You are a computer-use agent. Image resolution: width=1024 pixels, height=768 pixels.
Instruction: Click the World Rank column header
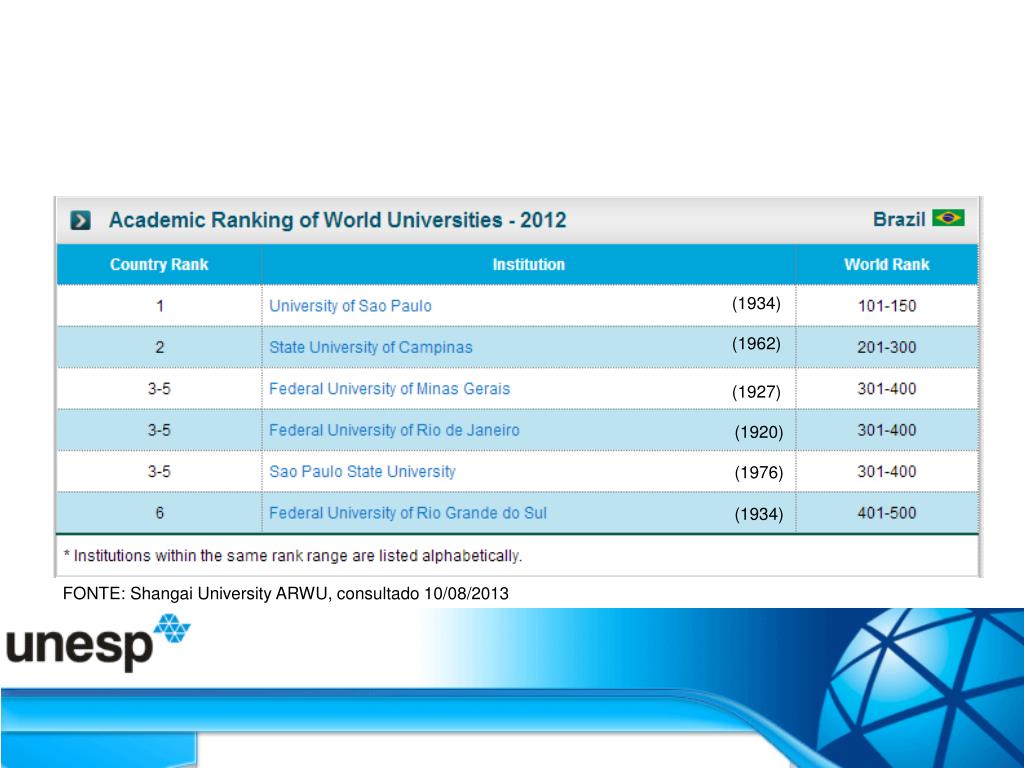coord(886,264)
